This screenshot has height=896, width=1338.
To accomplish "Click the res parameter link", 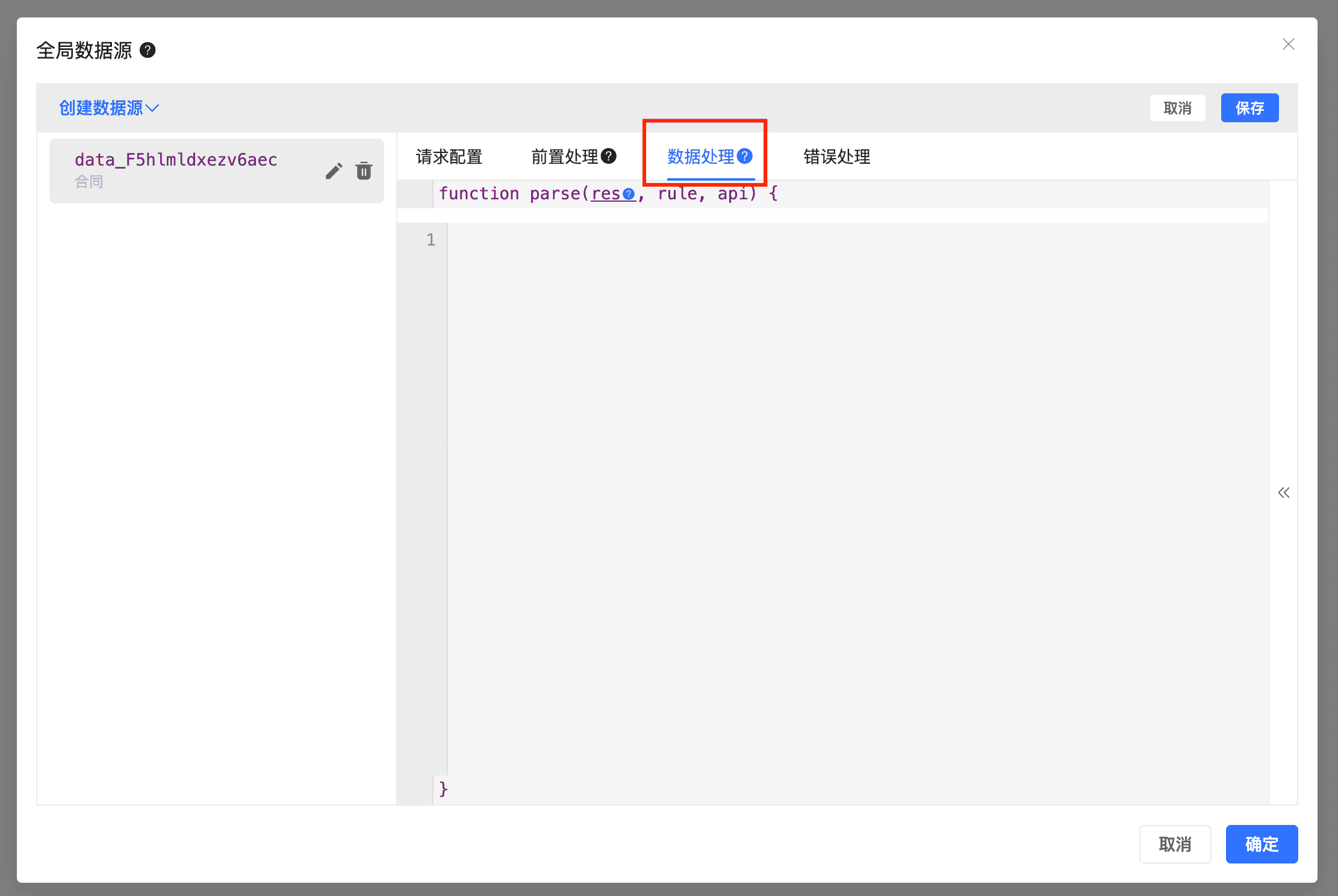I will [x=605, y=193].
